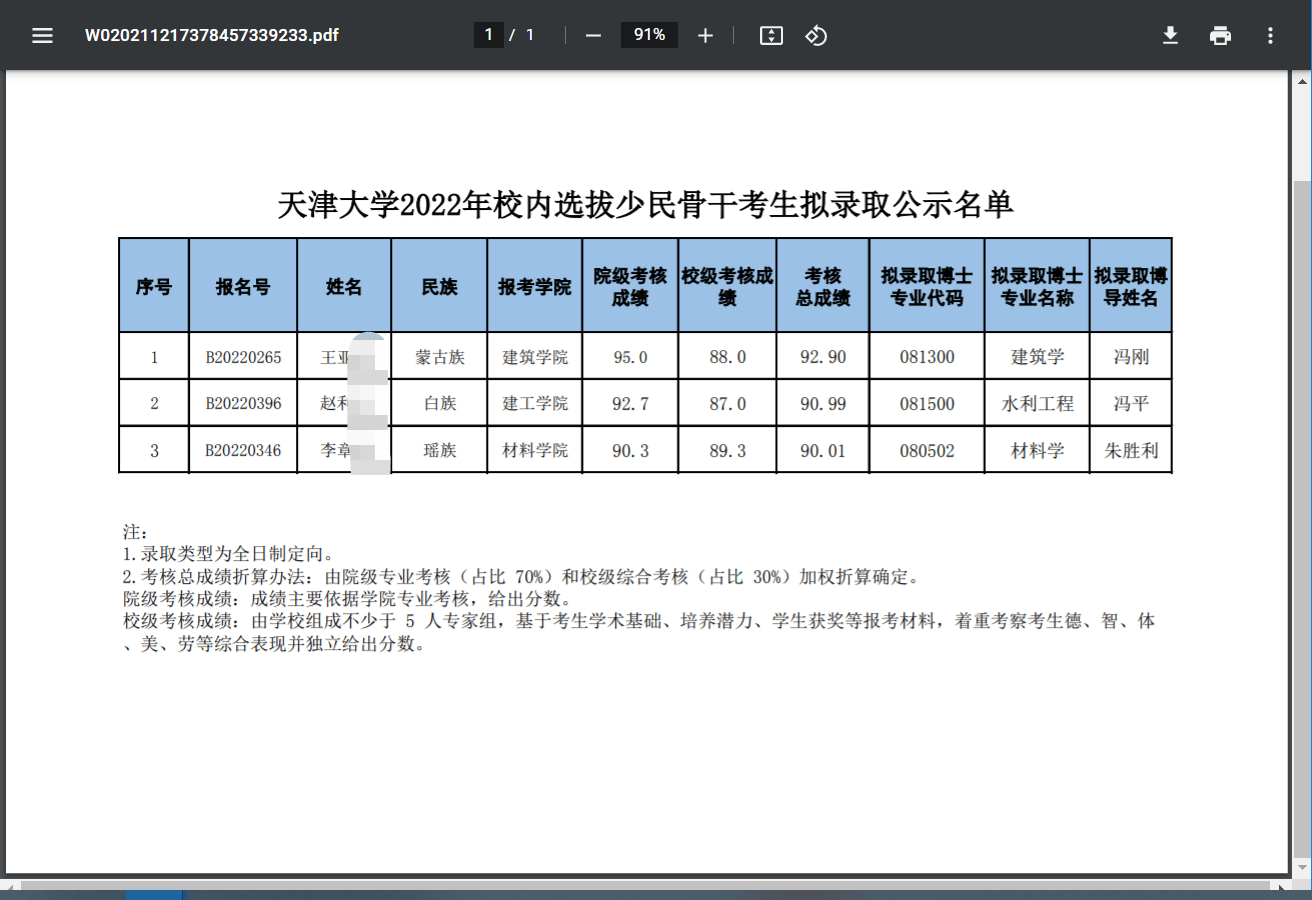The width and height of the screenshot is (1312, 900).
Task: Click the 姓名 column header
Action: pyautogui.click(x=344, y=286)
